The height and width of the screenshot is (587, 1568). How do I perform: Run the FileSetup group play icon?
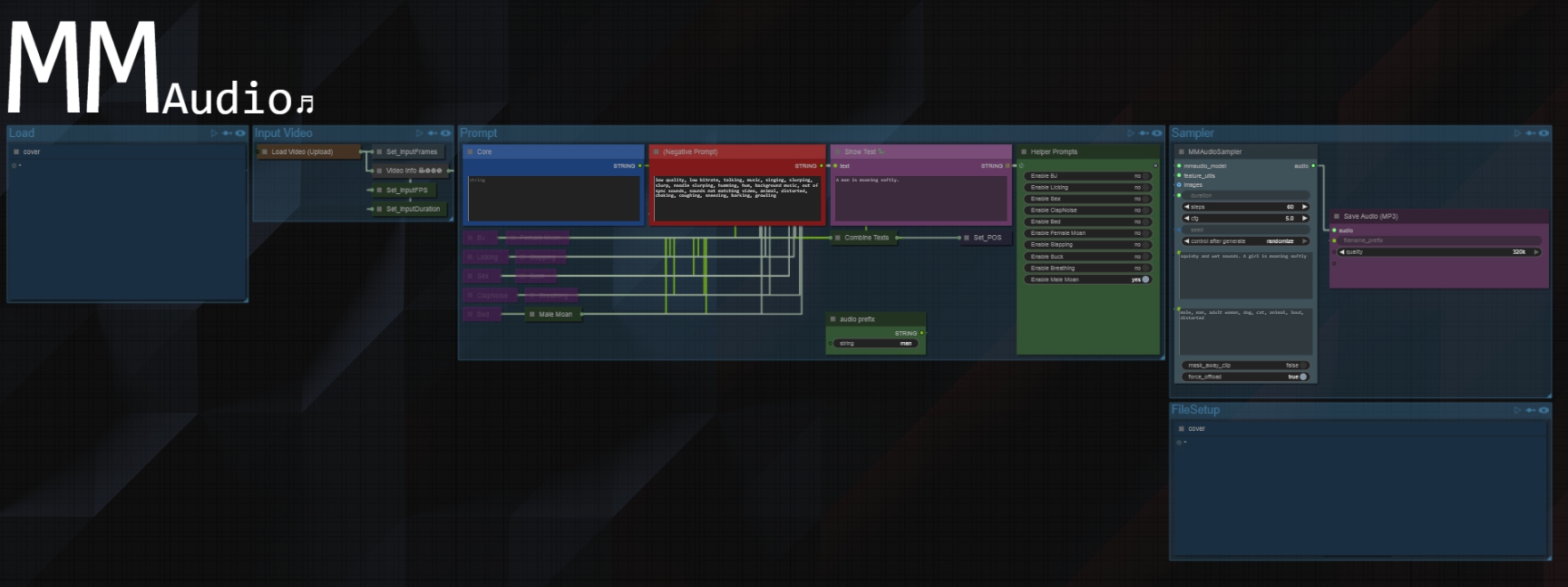(x=1517, y=410)
